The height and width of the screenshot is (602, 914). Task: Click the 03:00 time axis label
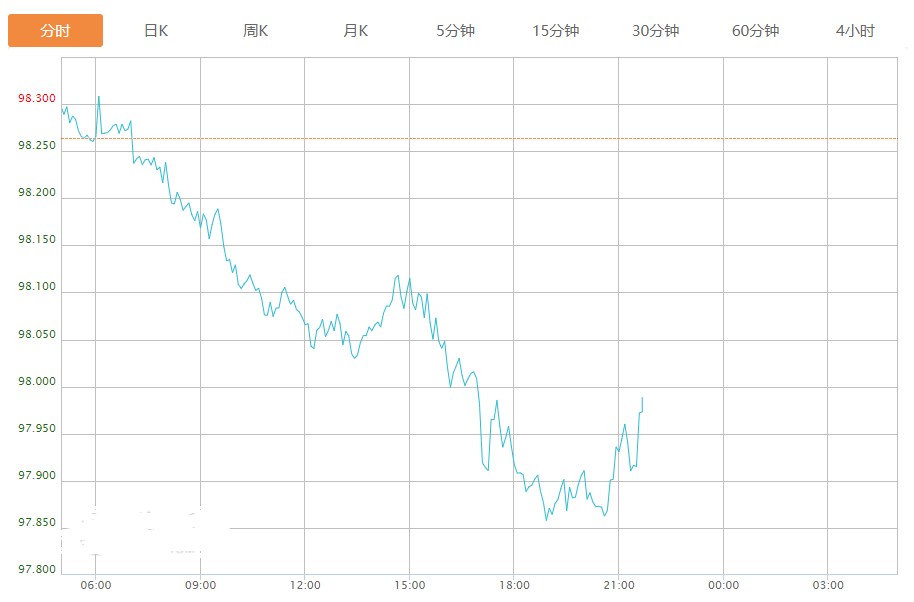point(828,585)
